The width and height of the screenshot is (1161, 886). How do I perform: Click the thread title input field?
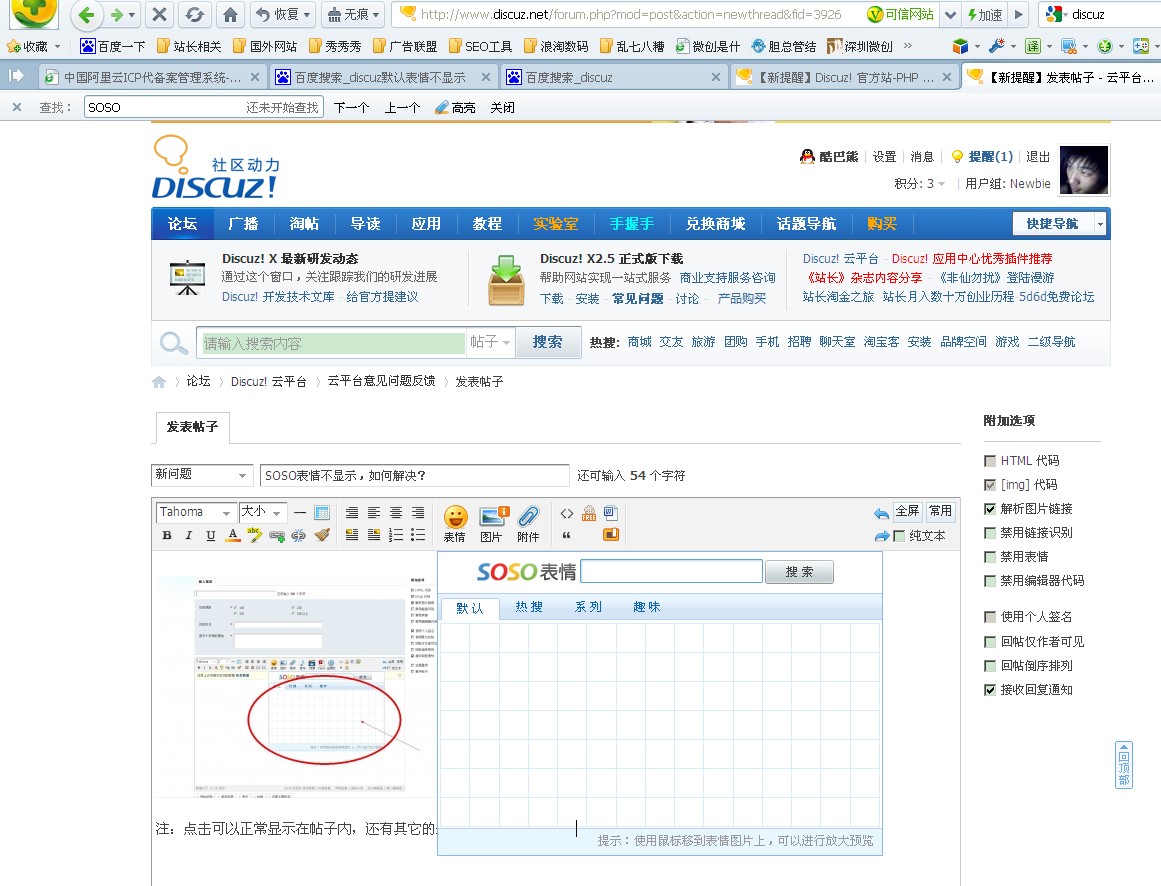click(414, 475)
